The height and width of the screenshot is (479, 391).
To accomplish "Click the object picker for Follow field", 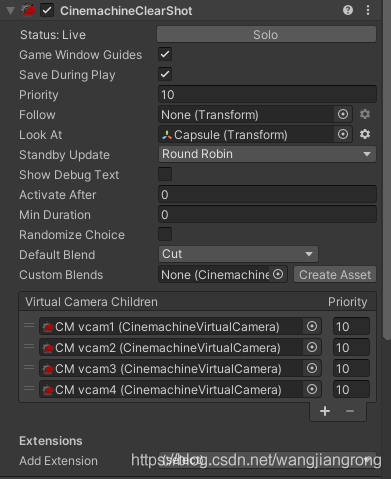I will [x=343, y=114].
